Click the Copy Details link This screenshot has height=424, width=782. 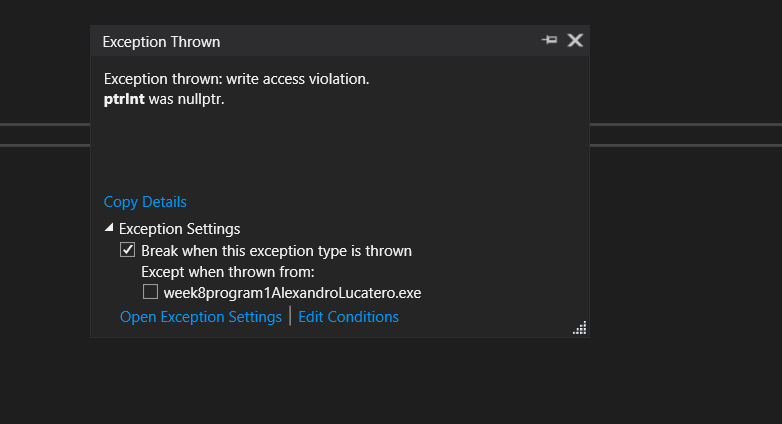tap(145, 202)
